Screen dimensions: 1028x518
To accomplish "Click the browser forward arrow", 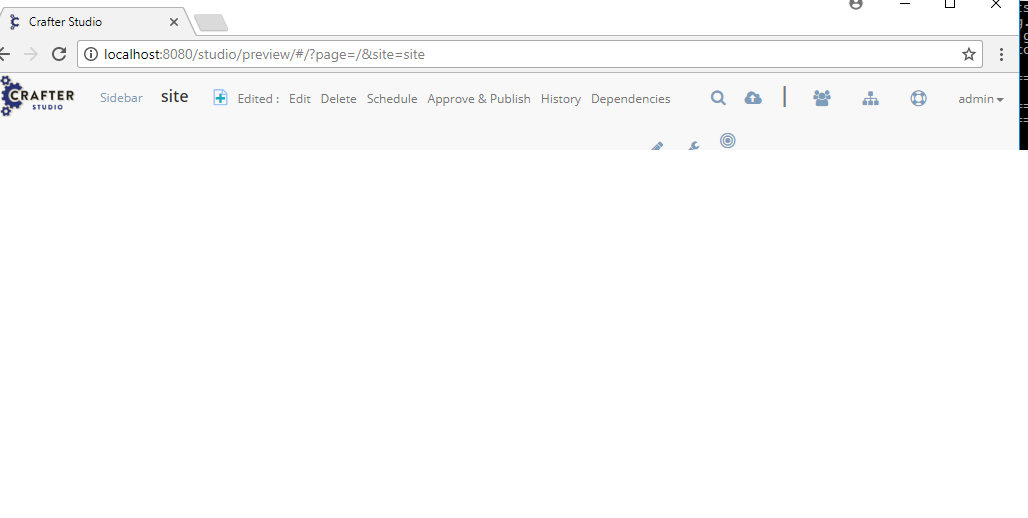I will coord(31,54).
